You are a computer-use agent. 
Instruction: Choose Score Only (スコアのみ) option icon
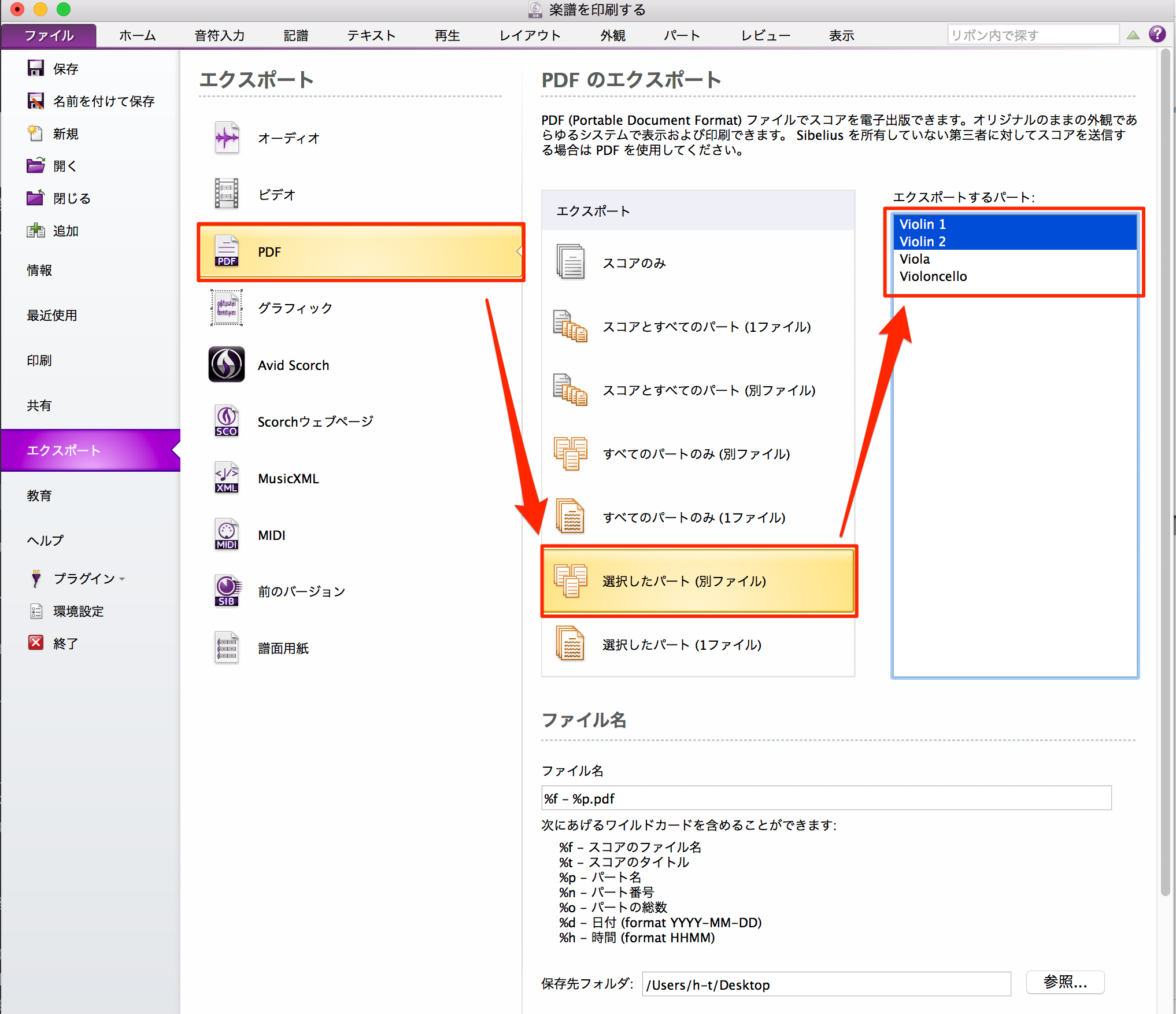pos(571,262)
